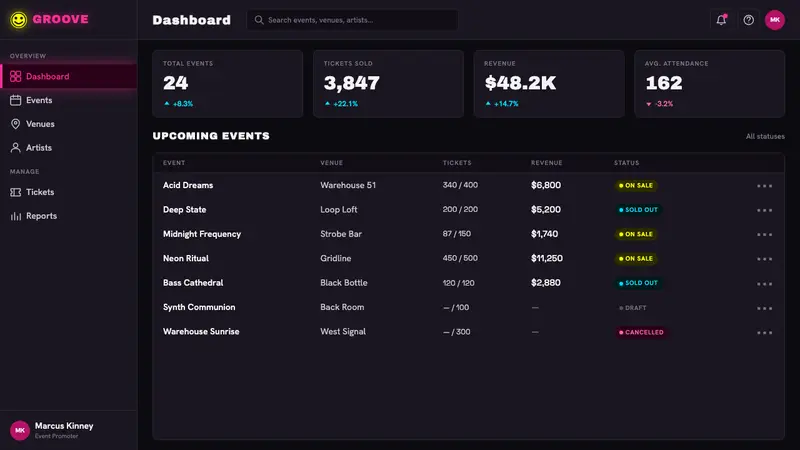Image resolution: width=800 pixels, height=450 pixels.
Task: Open Tickets management label
Action: click(40, 192)
